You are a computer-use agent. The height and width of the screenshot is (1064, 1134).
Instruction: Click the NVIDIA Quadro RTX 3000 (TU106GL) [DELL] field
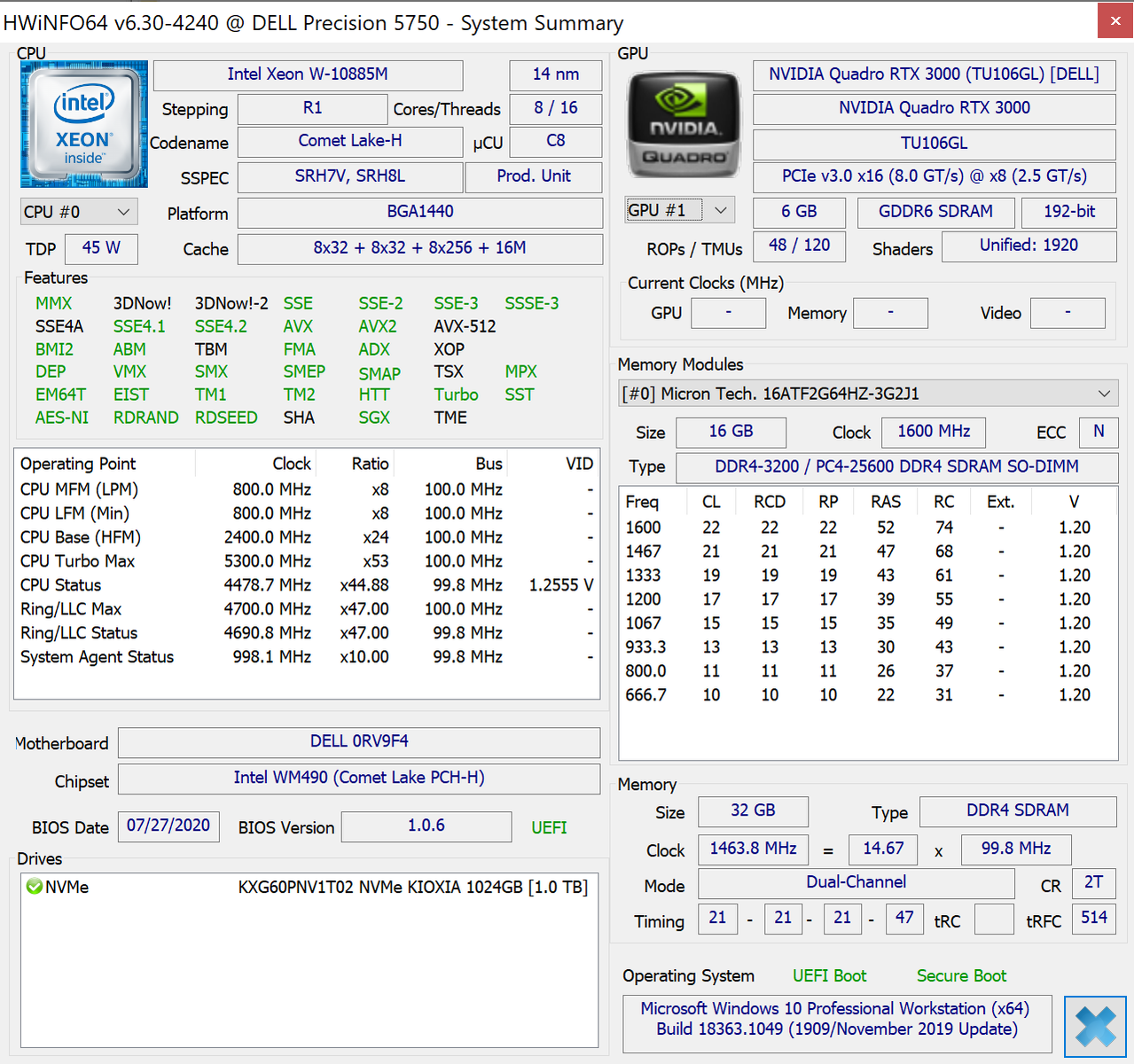935,74
